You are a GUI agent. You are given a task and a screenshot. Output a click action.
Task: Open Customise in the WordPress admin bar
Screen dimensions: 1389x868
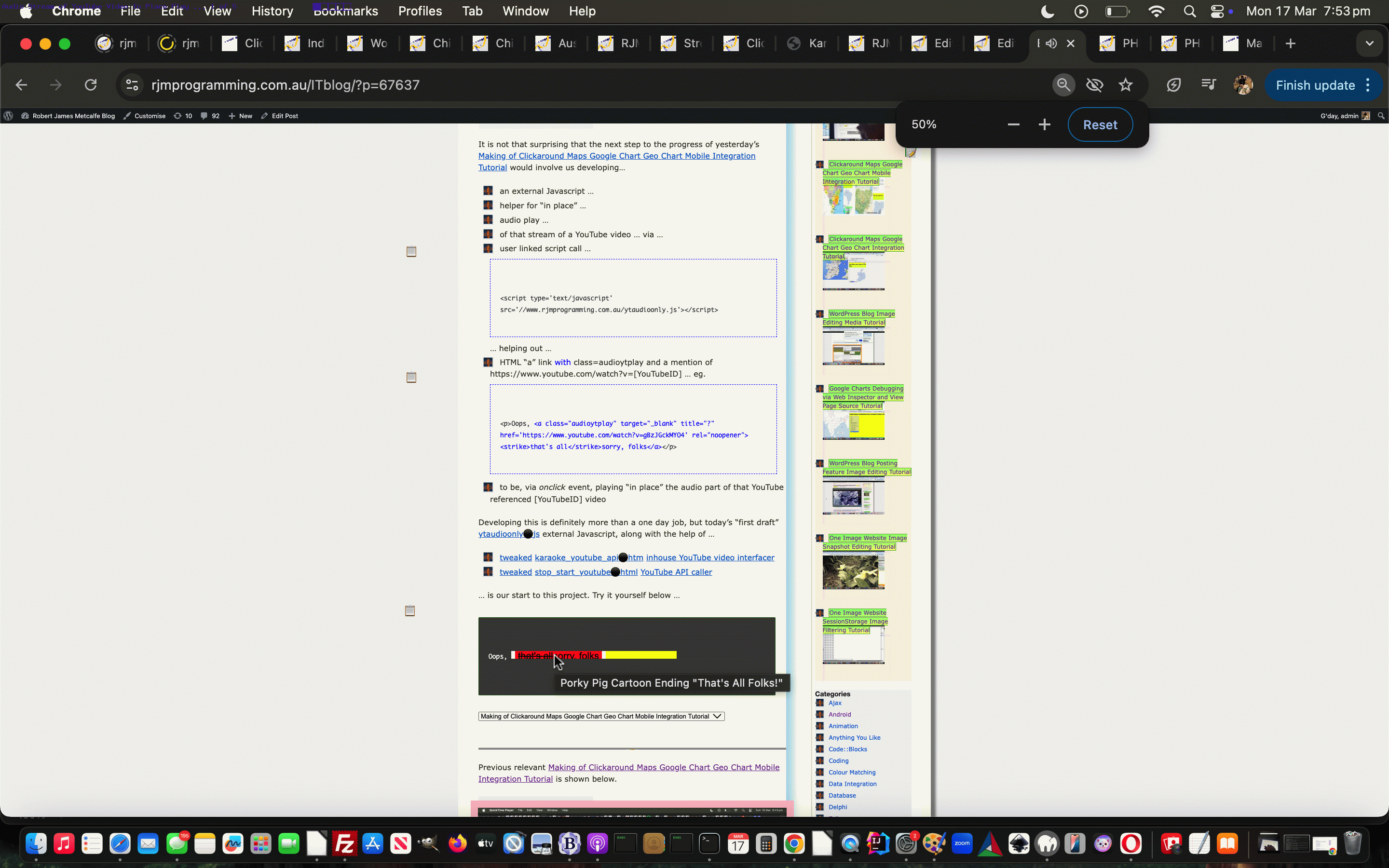tap(144, 116)
